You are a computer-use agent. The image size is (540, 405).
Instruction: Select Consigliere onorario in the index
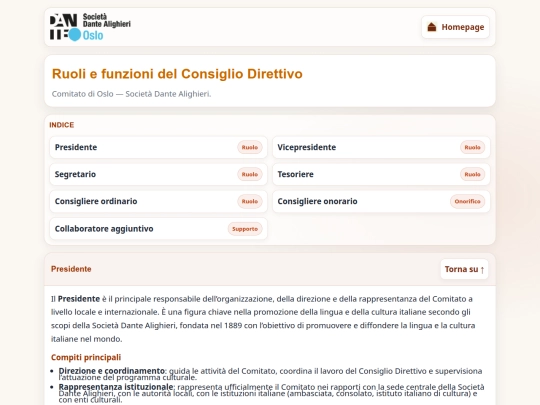(x=381, y=201)
